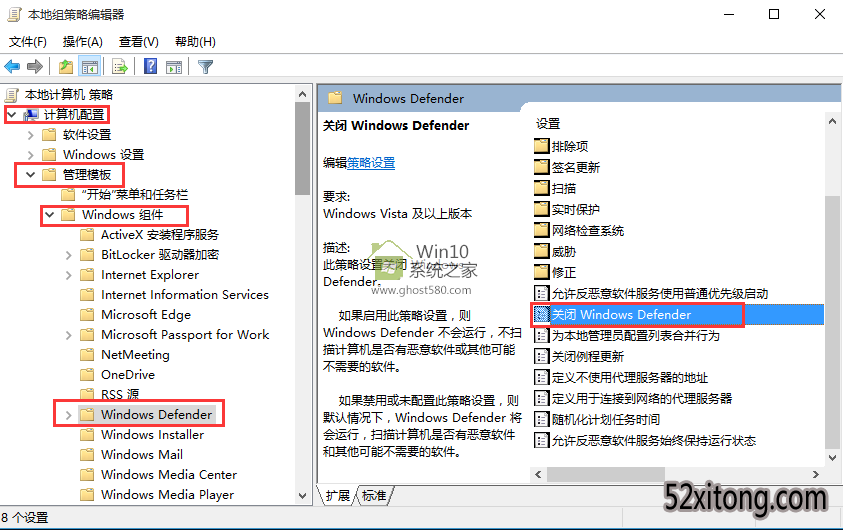Select the ActiveX 安装程序服务 tree item
The height and width of the screenshot is (530, 843).
click(160, 234)
